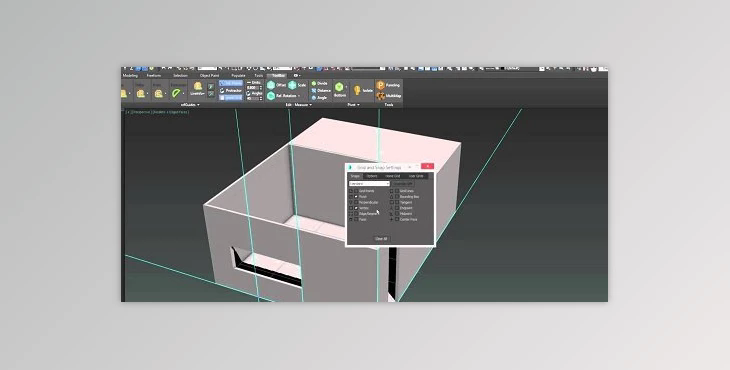
Task: Enable the Grid Lines snap checkbox
Action: 397,191
